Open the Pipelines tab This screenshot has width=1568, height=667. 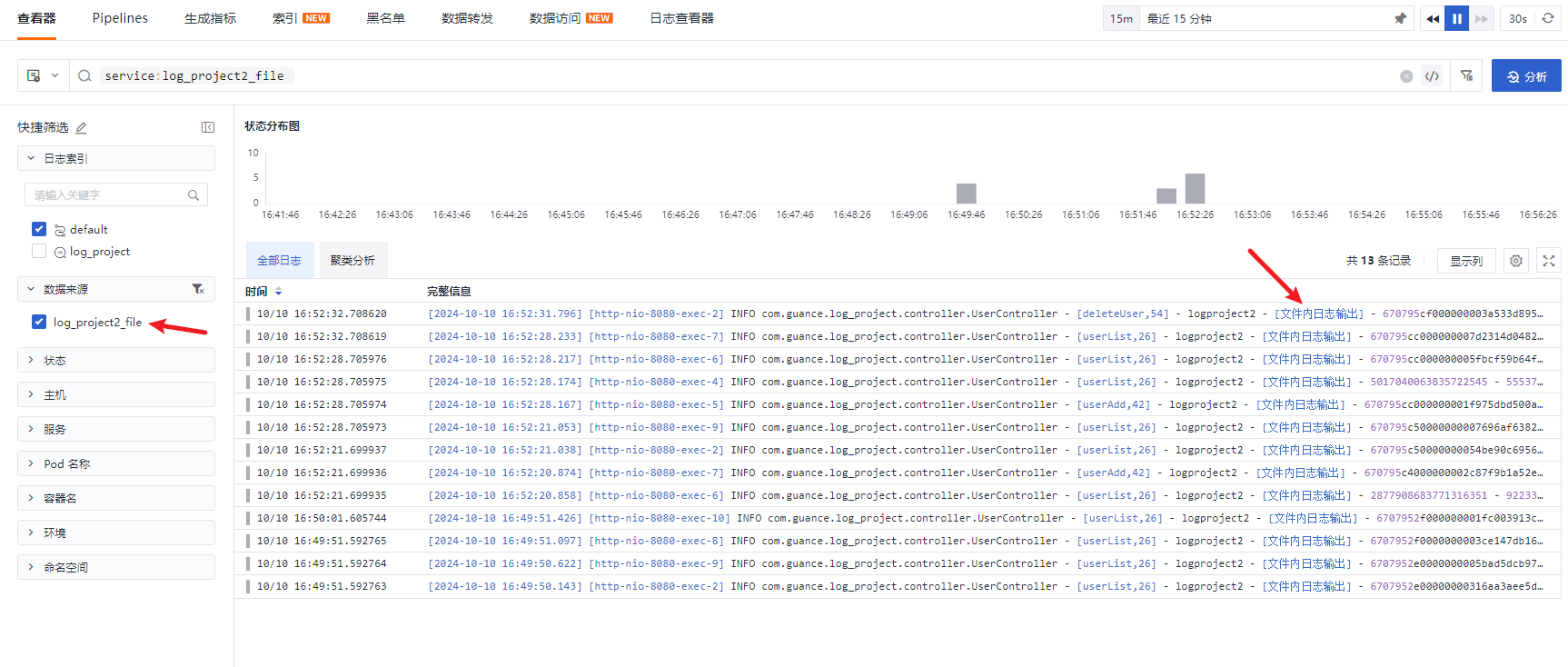coord(120,18)
